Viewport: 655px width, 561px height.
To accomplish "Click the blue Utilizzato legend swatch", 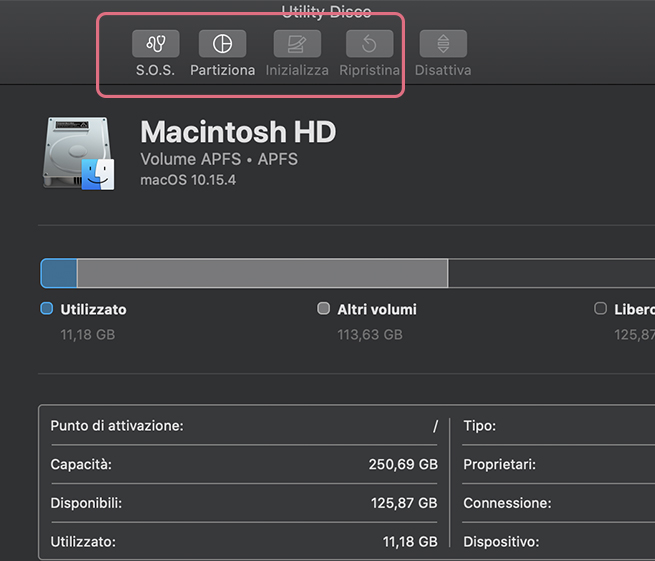I will [x=46, y=309].
